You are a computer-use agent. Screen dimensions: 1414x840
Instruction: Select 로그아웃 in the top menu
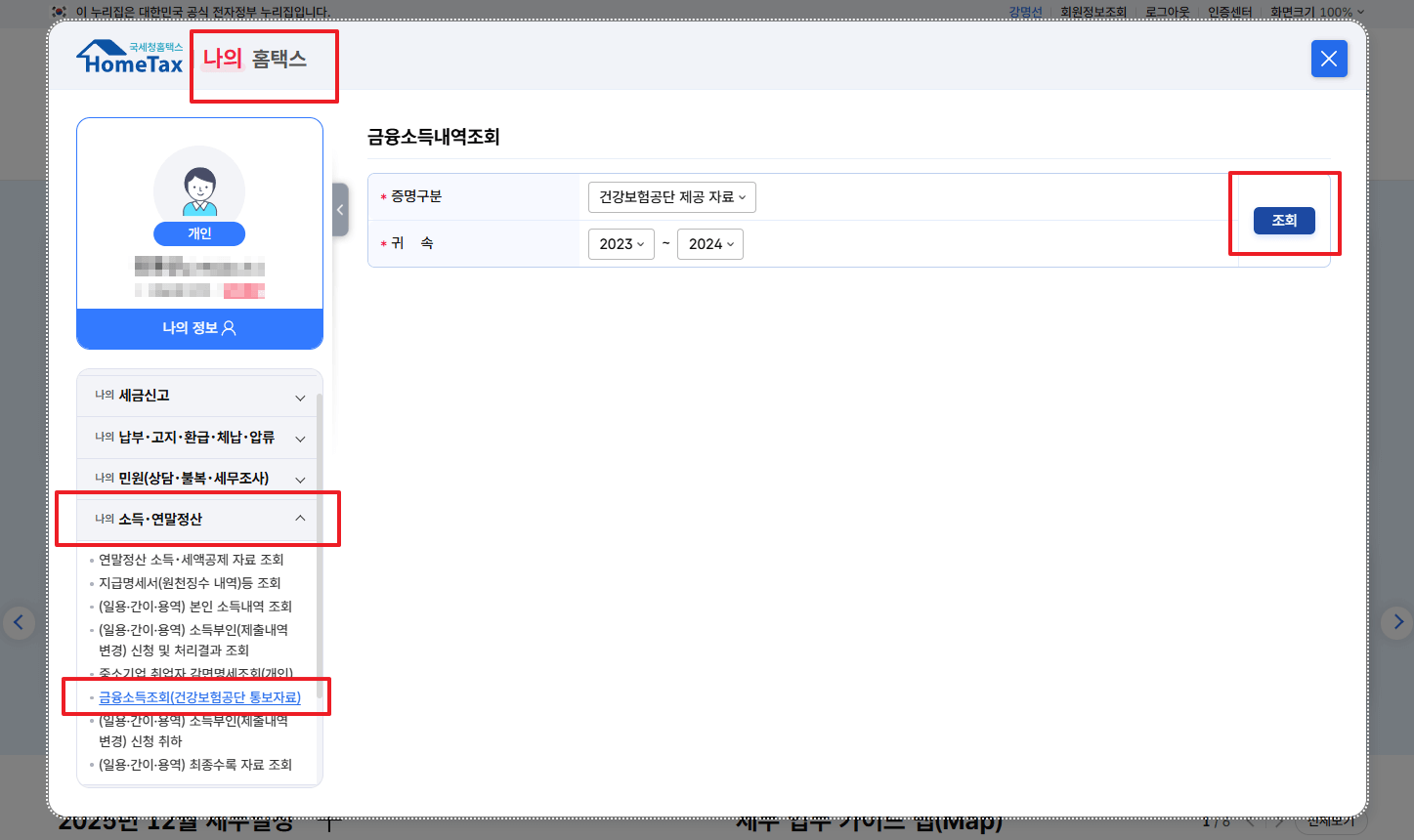click(1168, 12)
